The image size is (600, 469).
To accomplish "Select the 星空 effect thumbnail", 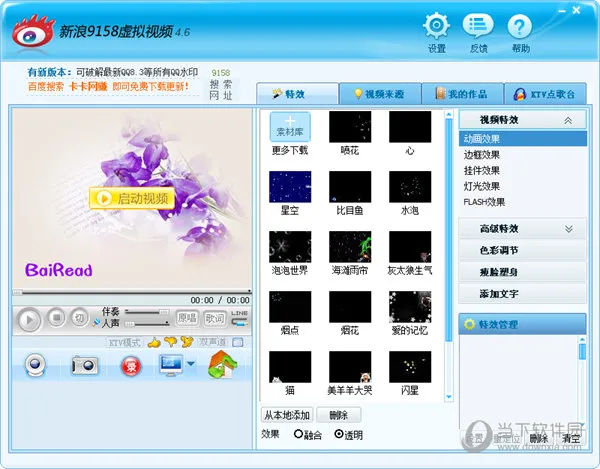I will pyautogui.click(x=290, y=187).
